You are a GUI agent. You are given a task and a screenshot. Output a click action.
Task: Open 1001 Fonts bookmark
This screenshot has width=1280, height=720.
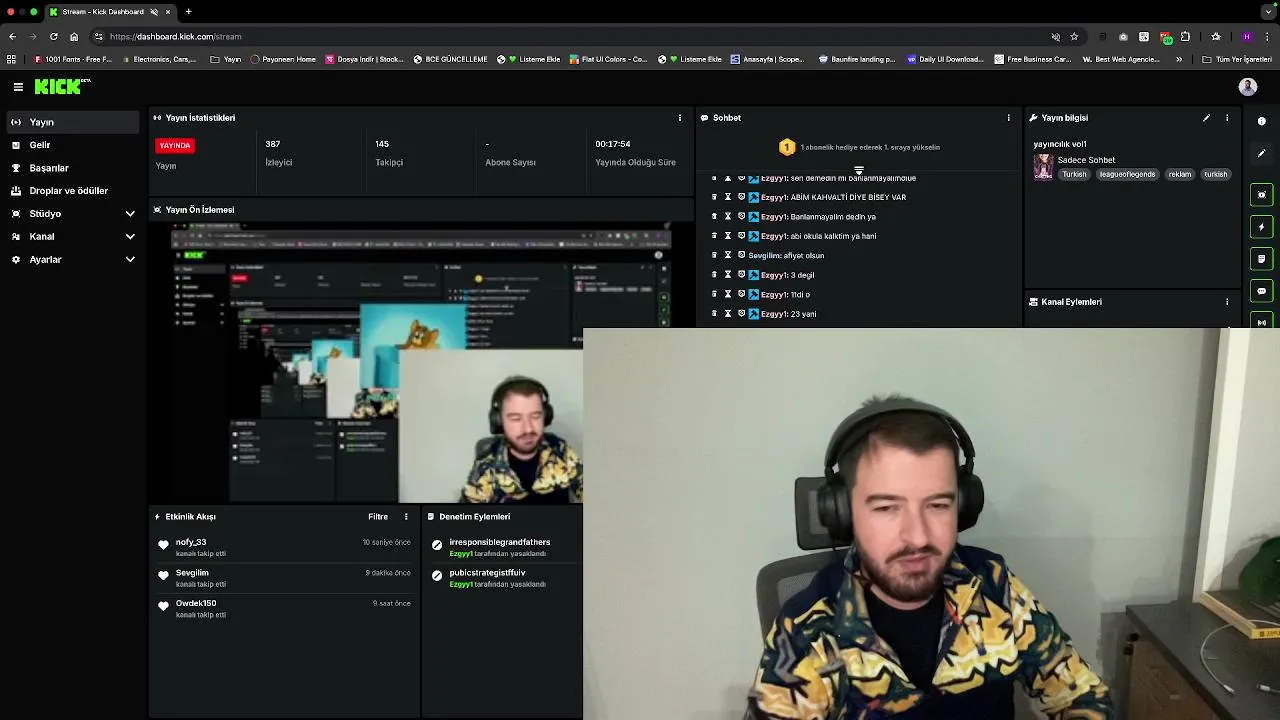pyautogui.click(x=73, y=59)
